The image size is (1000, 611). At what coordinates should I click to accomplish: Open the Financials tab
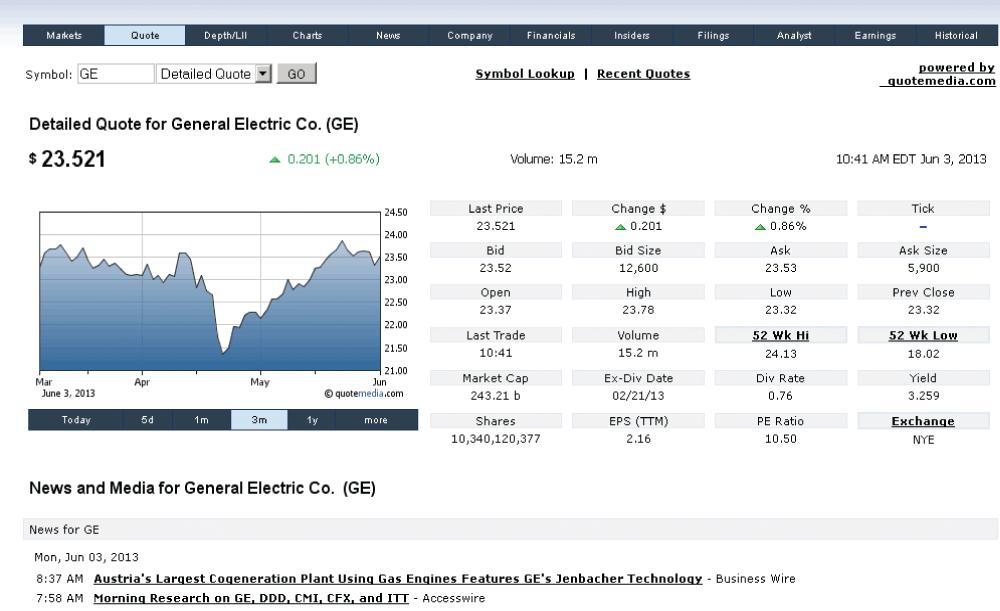point(549,35)
